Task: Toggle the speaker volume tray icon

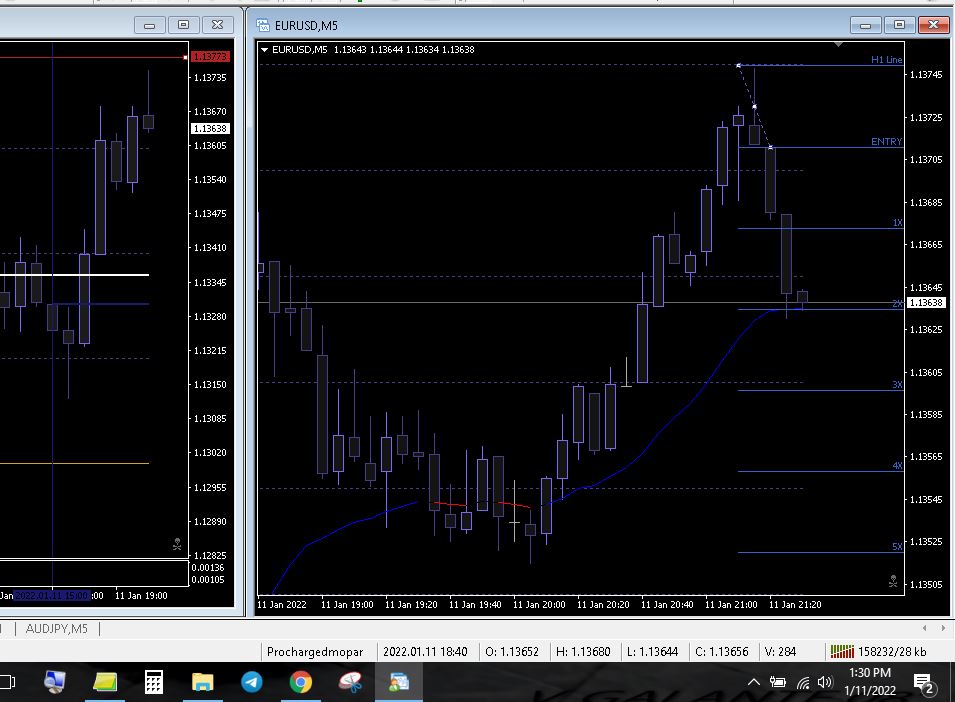Action: pyautogui.click(x=825, y=683)
